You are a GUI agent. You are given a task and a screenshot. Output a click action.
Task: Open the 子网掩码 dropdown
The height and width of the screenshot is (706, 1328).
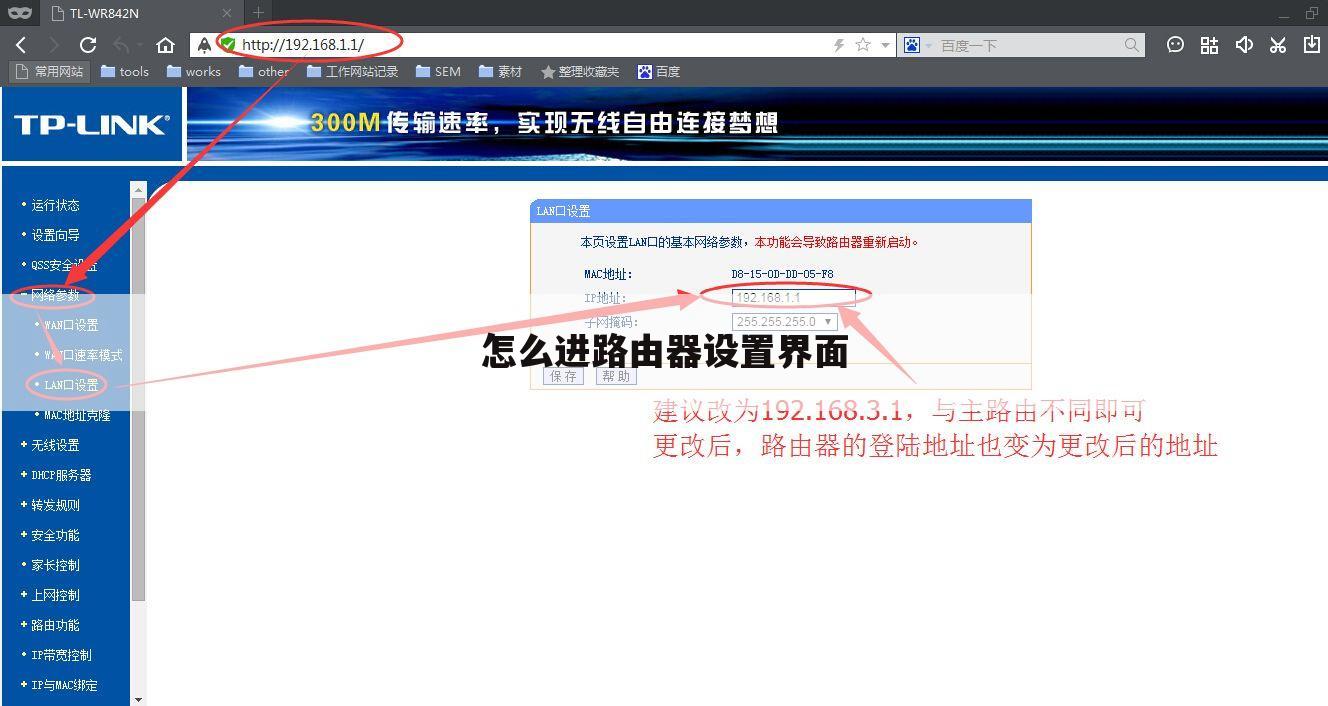tap(784, 322)
